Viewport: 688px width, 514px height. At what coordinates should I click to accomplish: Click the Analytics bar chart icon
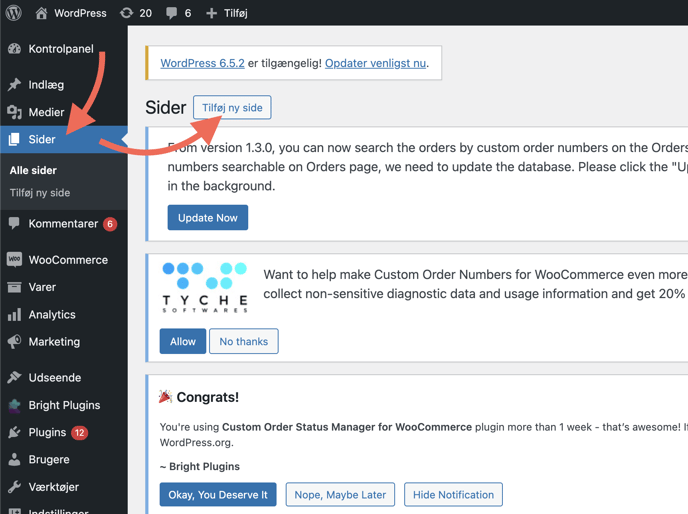coord(14,314)
